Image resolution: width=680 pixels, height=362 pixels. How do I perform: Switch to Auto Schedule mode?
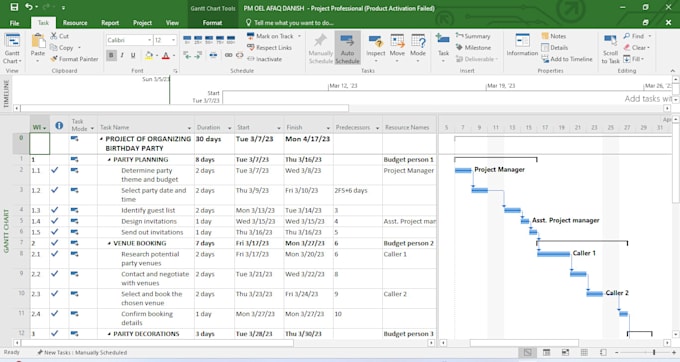347,48
